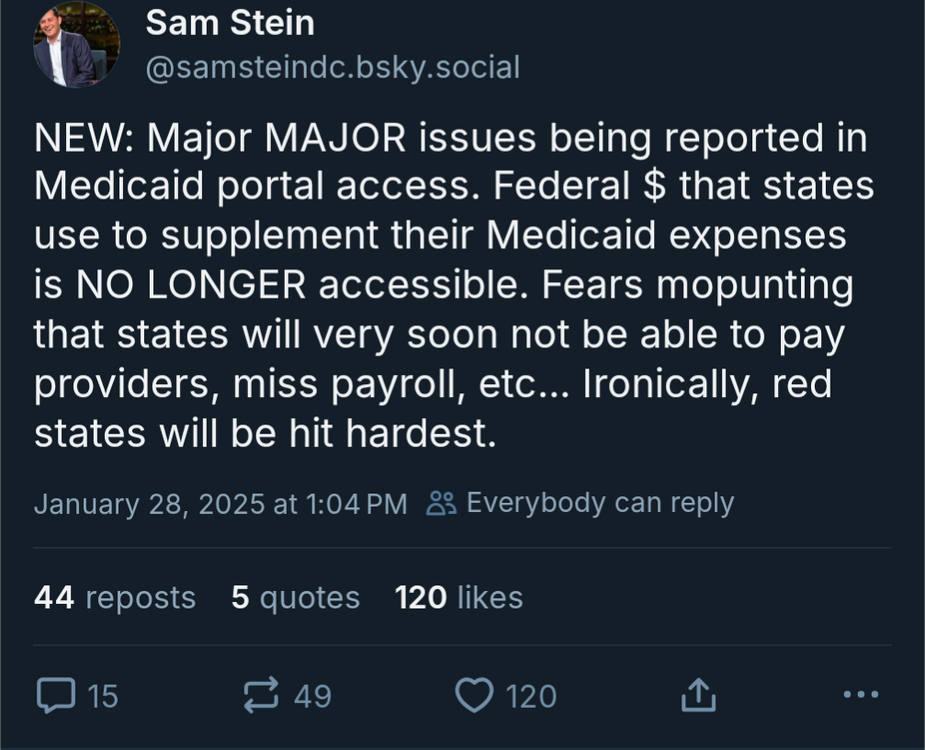The height and width of the screenshot is (750, 925).
Task: Click the '5 quotes' counter
Action: point(295,597)
